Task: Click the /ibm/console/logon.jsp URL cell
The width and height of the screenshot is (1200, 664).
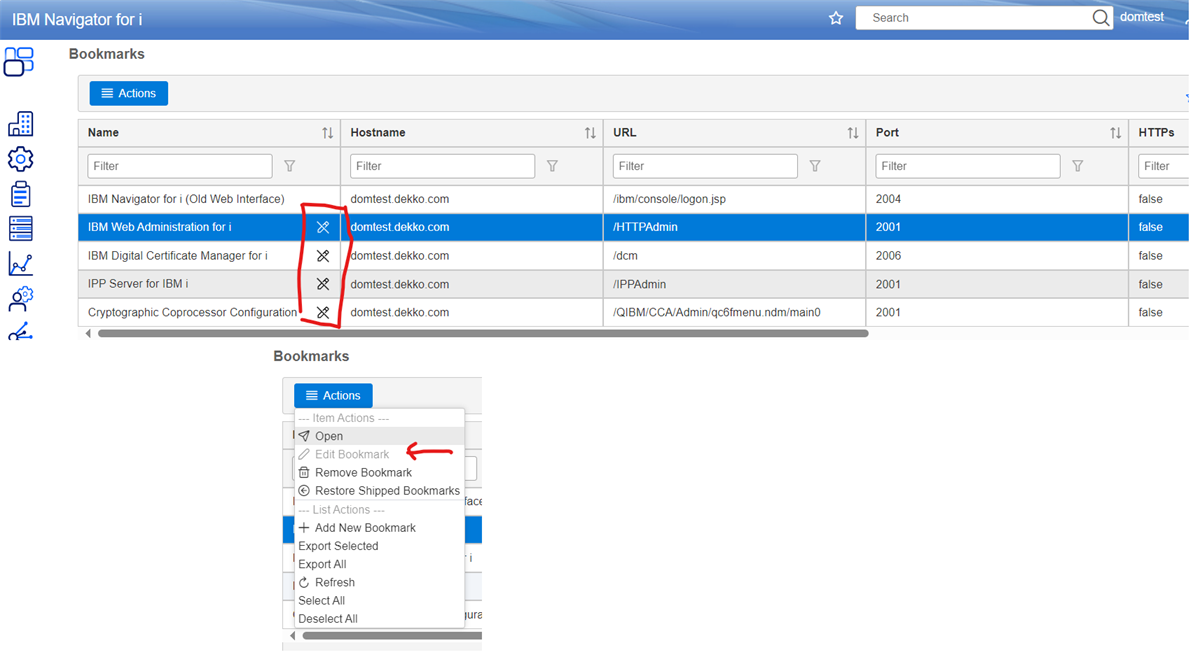Action: pyautogui.click(x=734, y=199)
